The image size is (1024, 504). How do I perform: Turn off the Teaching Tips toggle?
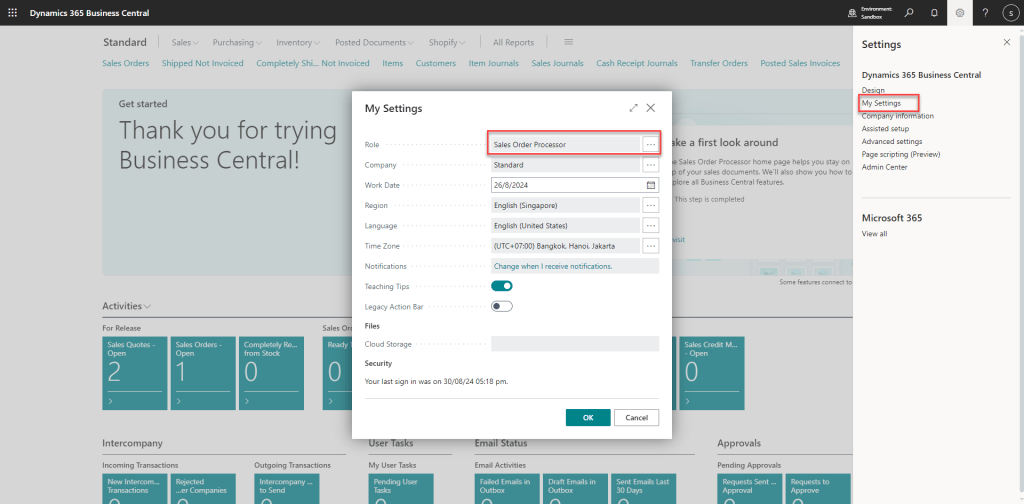[x=502, y=287]
